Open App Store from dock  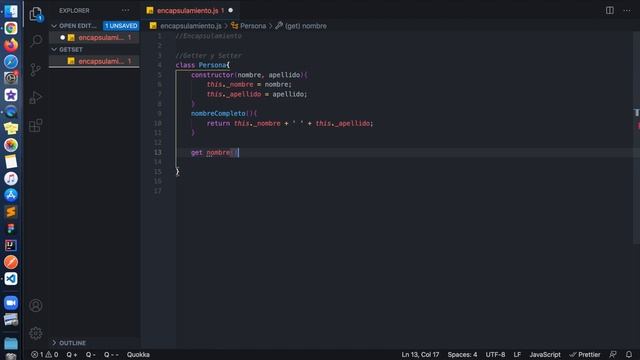click(11, 195)
